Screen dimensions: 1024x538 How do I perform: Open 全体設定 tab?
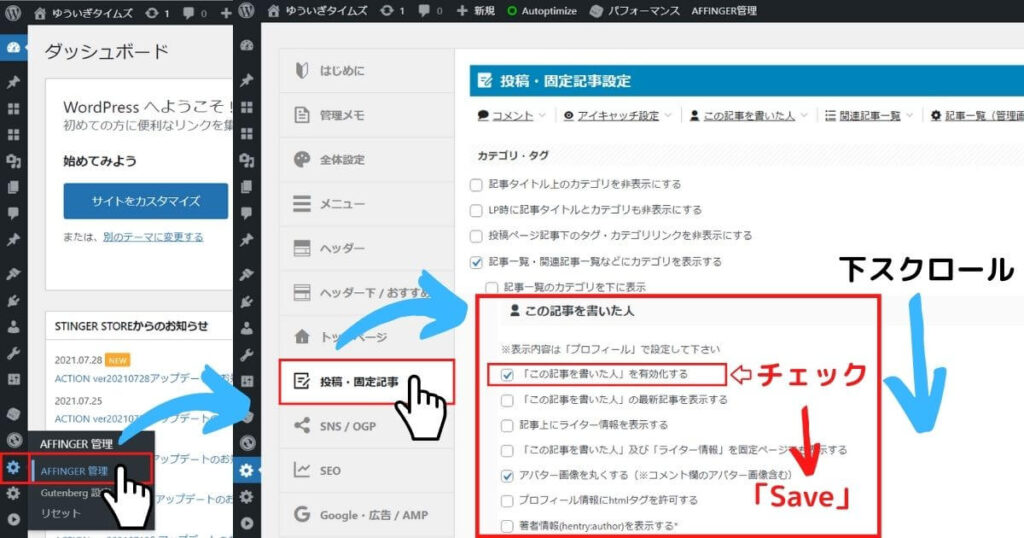[366, 159]
